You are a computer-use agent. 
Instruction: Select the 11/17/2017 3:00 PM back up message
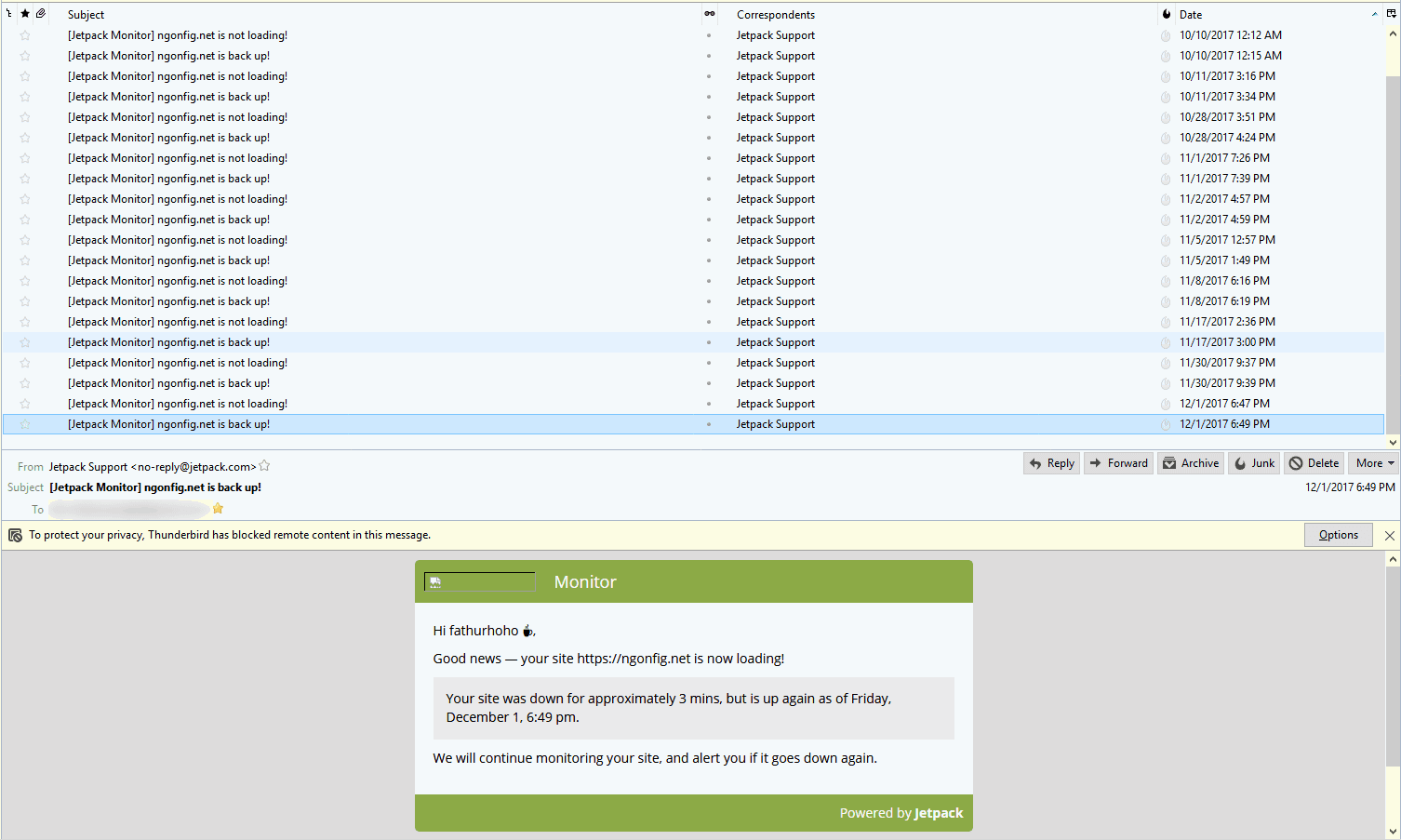click(693, 342)
